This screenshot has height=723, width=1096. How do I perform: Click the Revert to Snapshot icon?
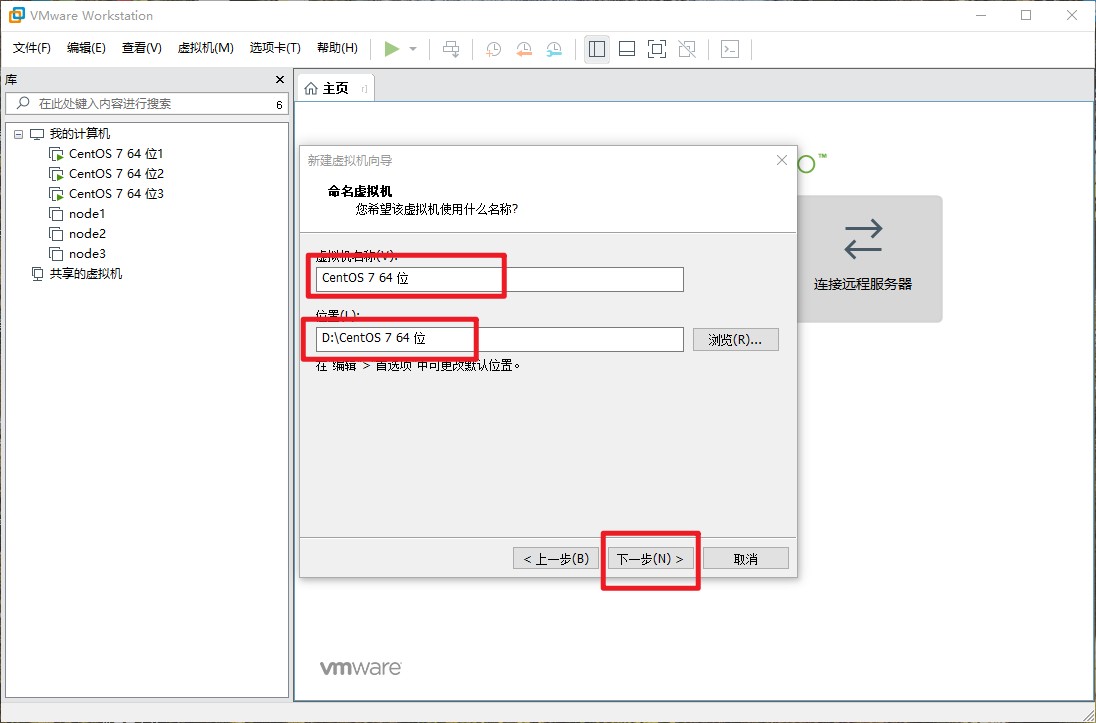click(x=524, y=49)
